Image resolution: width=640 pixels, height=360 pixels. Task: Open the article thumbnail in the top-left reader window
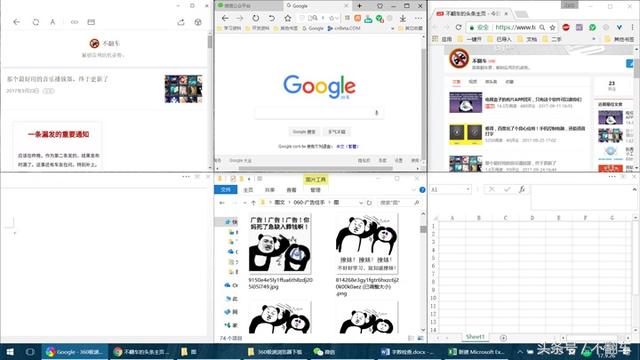point(183,89)
